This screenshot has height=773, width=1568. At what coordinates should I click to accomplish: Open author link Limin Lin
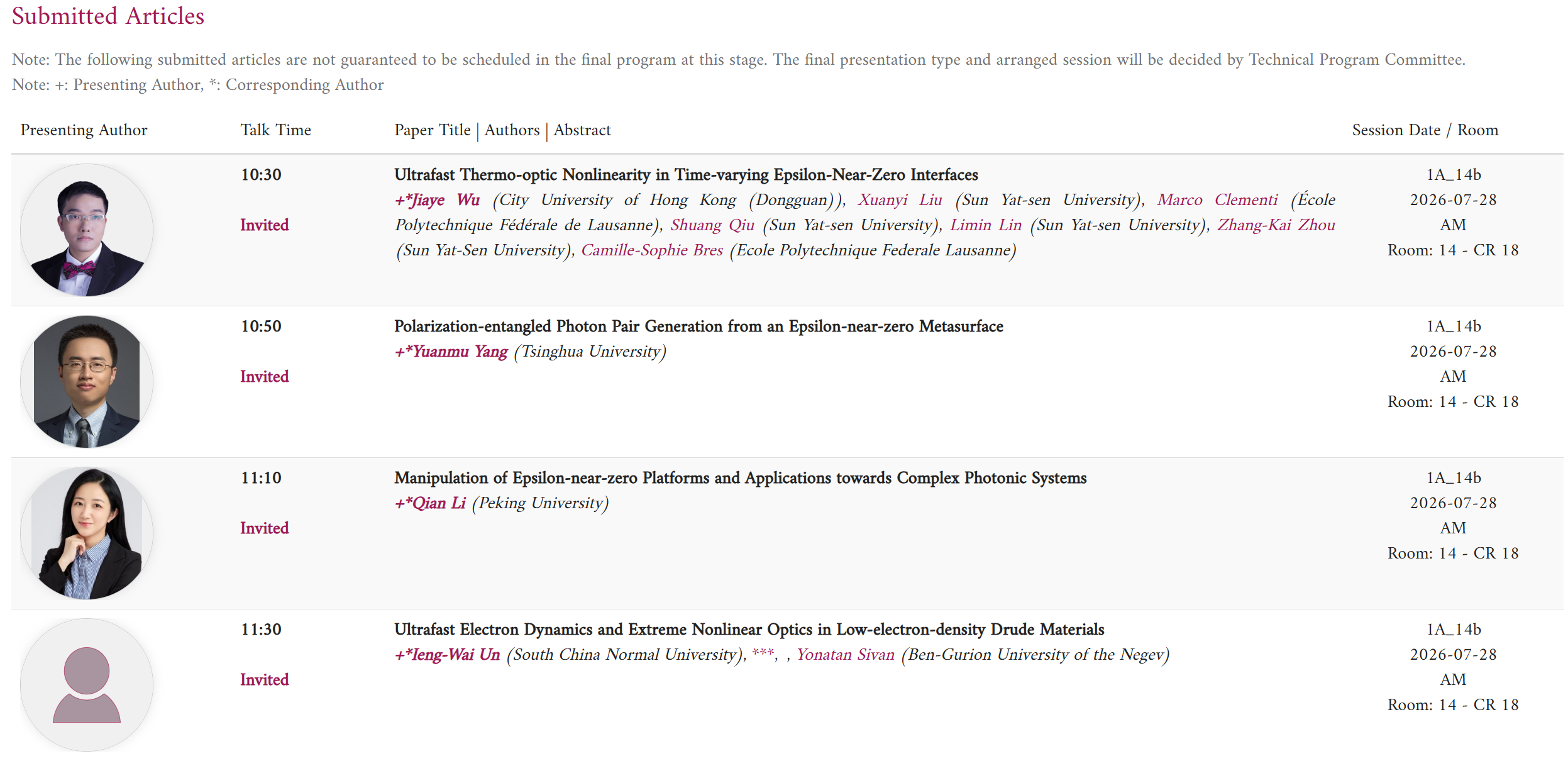click(985, 225)
